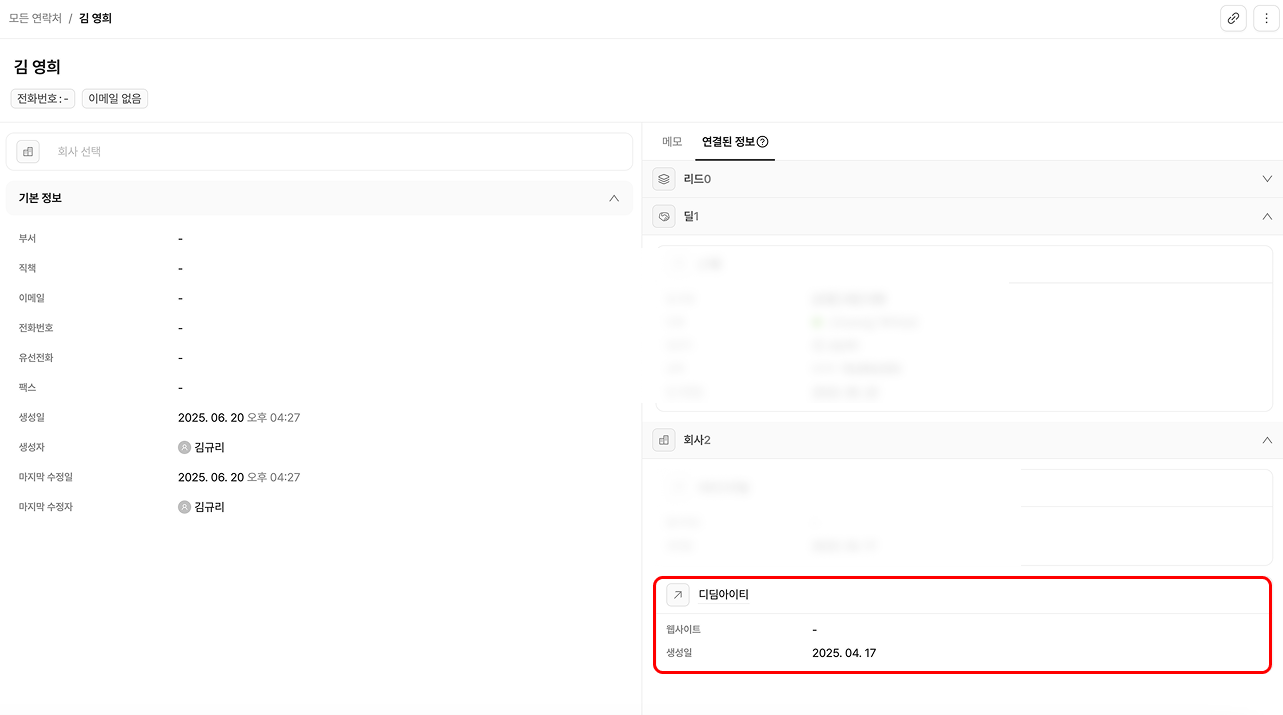Viewport: 1283px width, 715px height.
Task: Open 디딤아이티 with the arrow icon
Action: click(x=678, y=595)
